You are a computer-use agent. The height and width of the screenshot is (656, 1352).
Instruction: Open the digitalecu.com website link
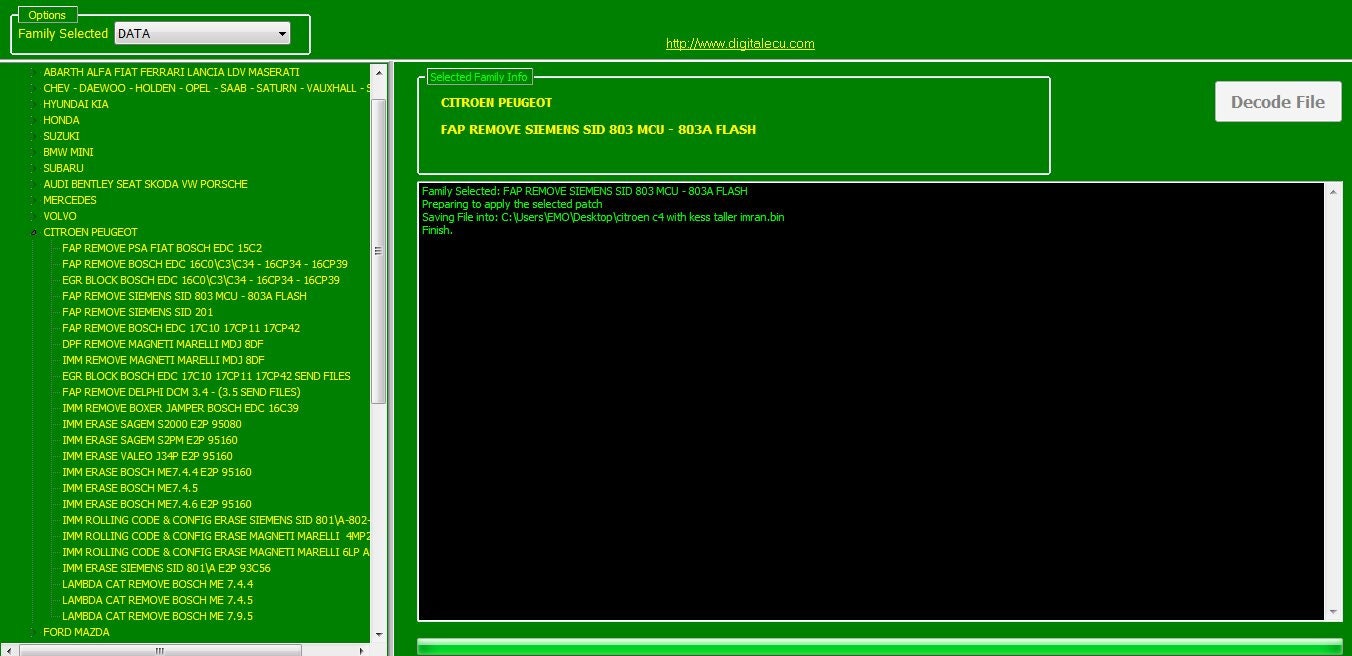pos(739,43)
